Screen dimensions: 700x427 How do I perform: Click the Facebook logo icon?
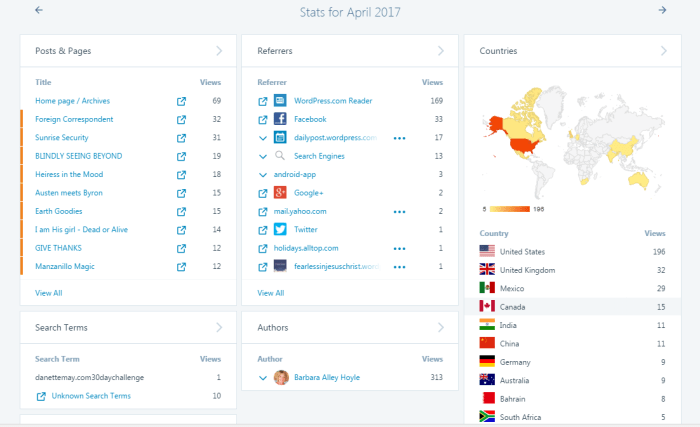[280, 119]
